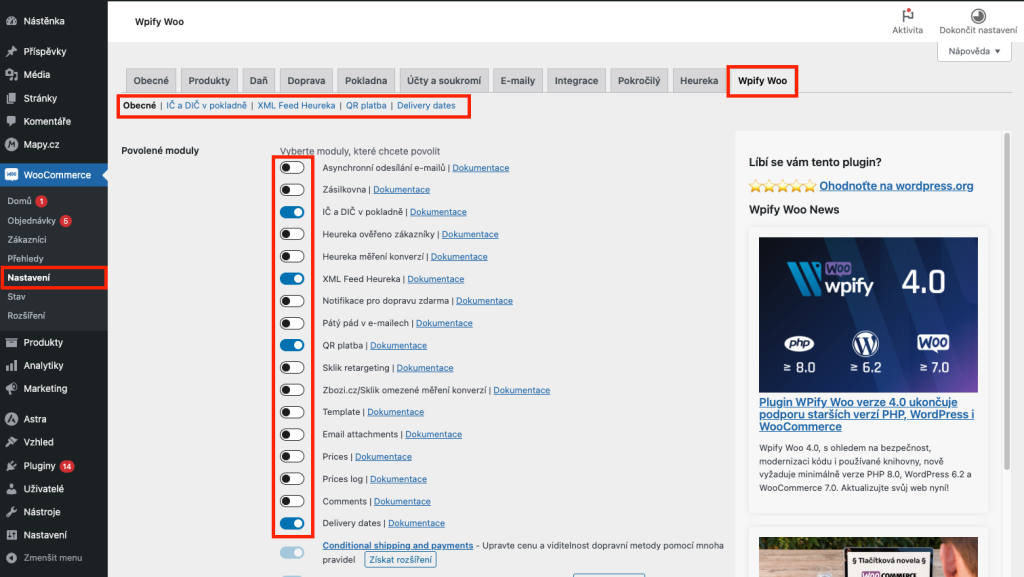Select the Účty a soukromí tab
The height and width of the screenshot is (577, 1024).
pos(443,81)
